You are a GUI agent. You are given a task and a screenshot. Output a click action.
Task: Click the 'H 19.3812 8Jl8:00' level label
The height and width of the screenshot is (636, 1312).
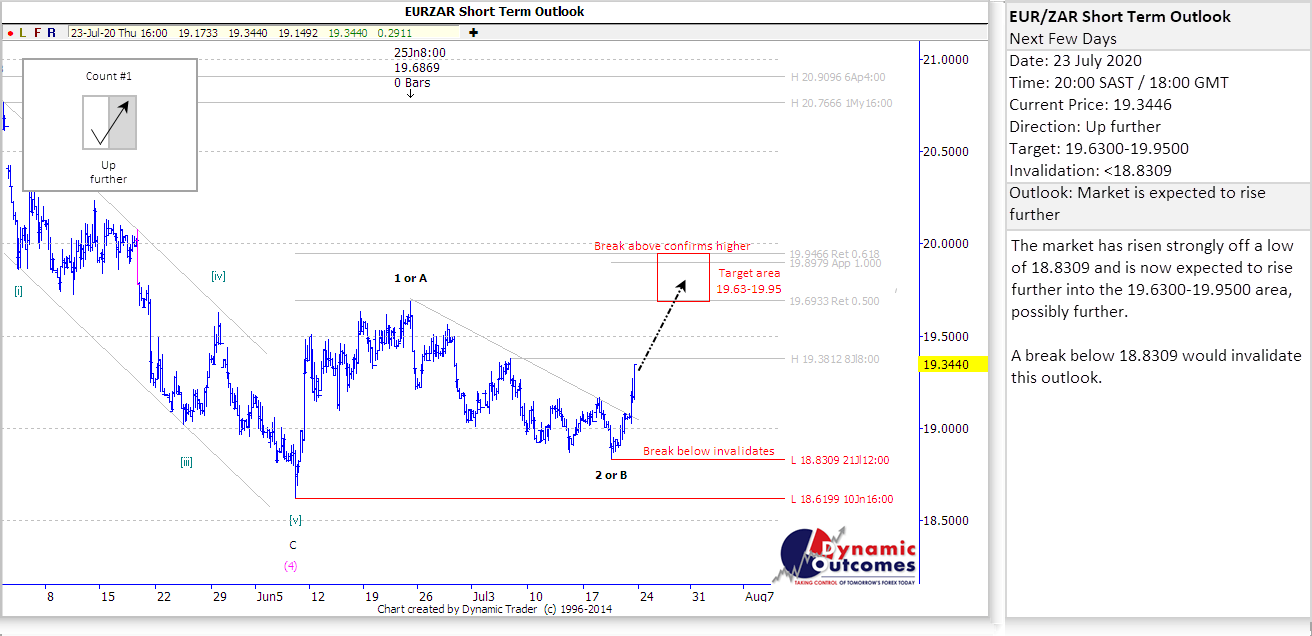pos(834,359)
